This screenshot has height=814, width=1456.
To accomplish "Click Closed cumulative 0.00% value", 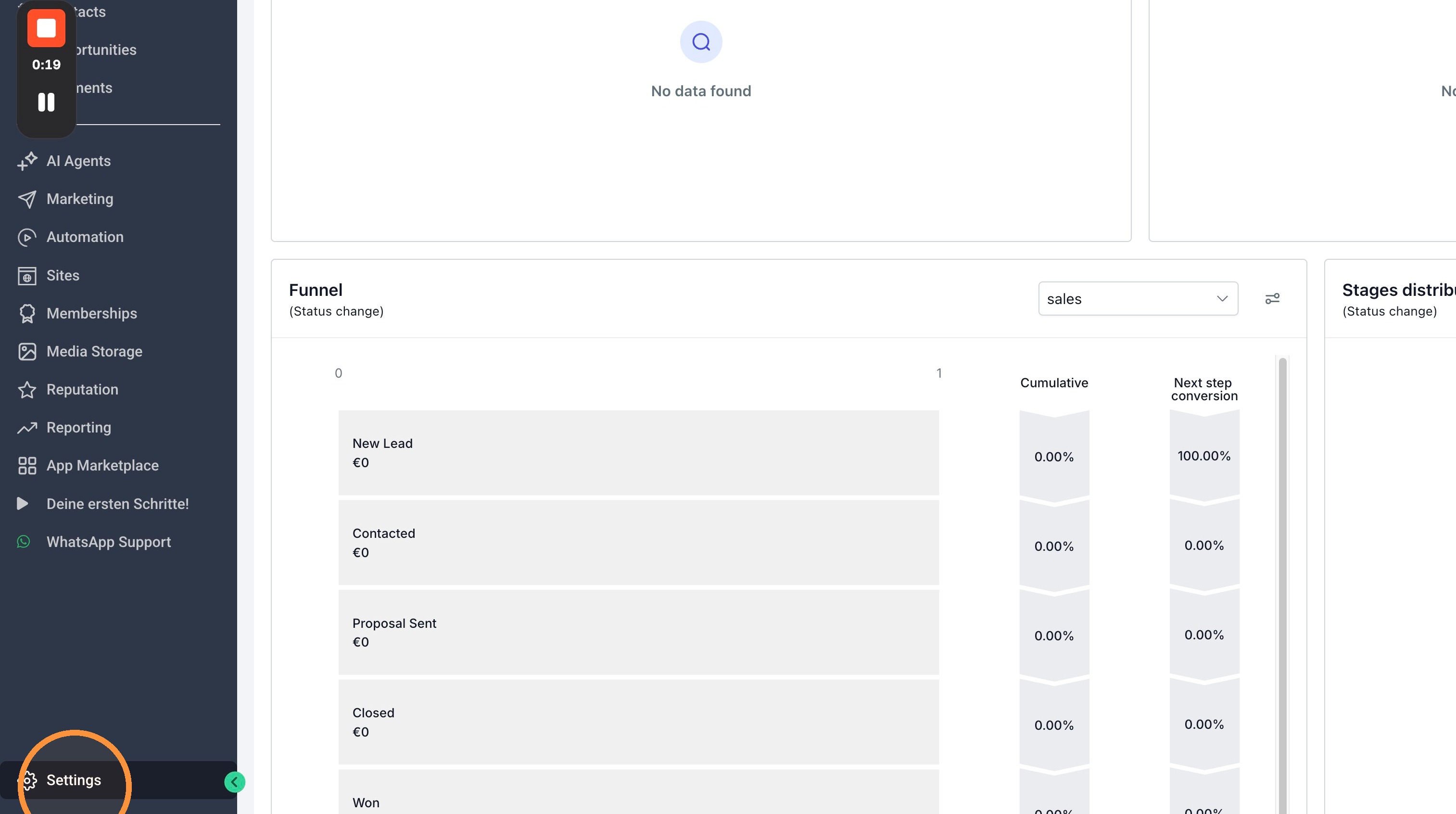I will coord(1053,725).
